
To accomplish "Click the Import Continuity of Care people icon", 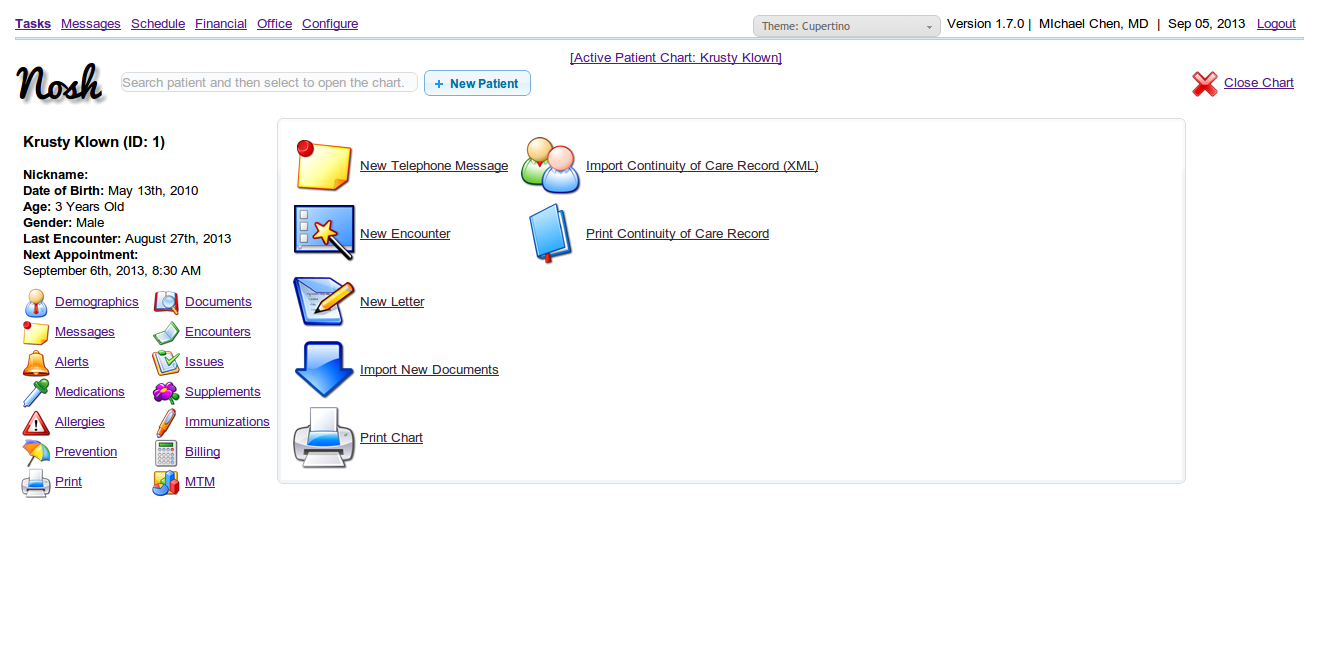I will pos(551,165).
